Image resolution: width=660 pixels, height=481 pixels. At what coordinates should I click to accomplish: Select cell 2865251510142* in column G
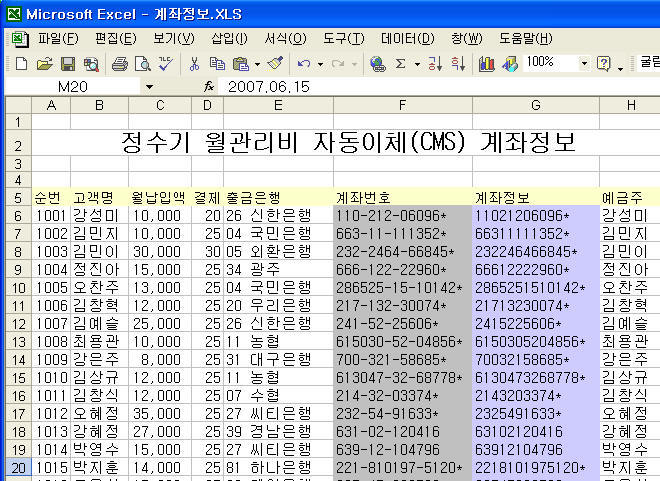(536, 288)
